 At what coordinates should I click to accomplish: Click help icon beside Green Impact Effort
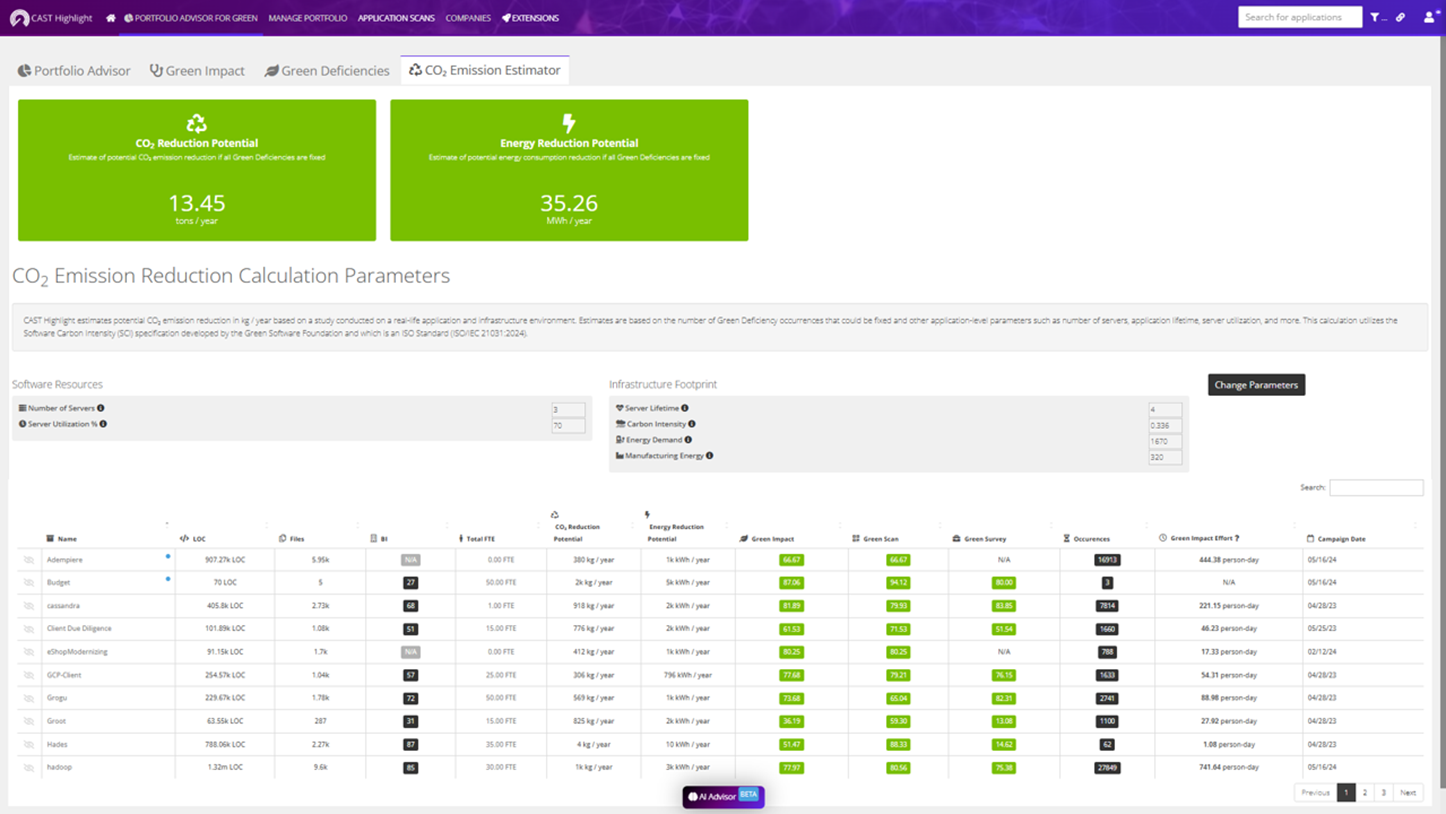click(1237, 538)
